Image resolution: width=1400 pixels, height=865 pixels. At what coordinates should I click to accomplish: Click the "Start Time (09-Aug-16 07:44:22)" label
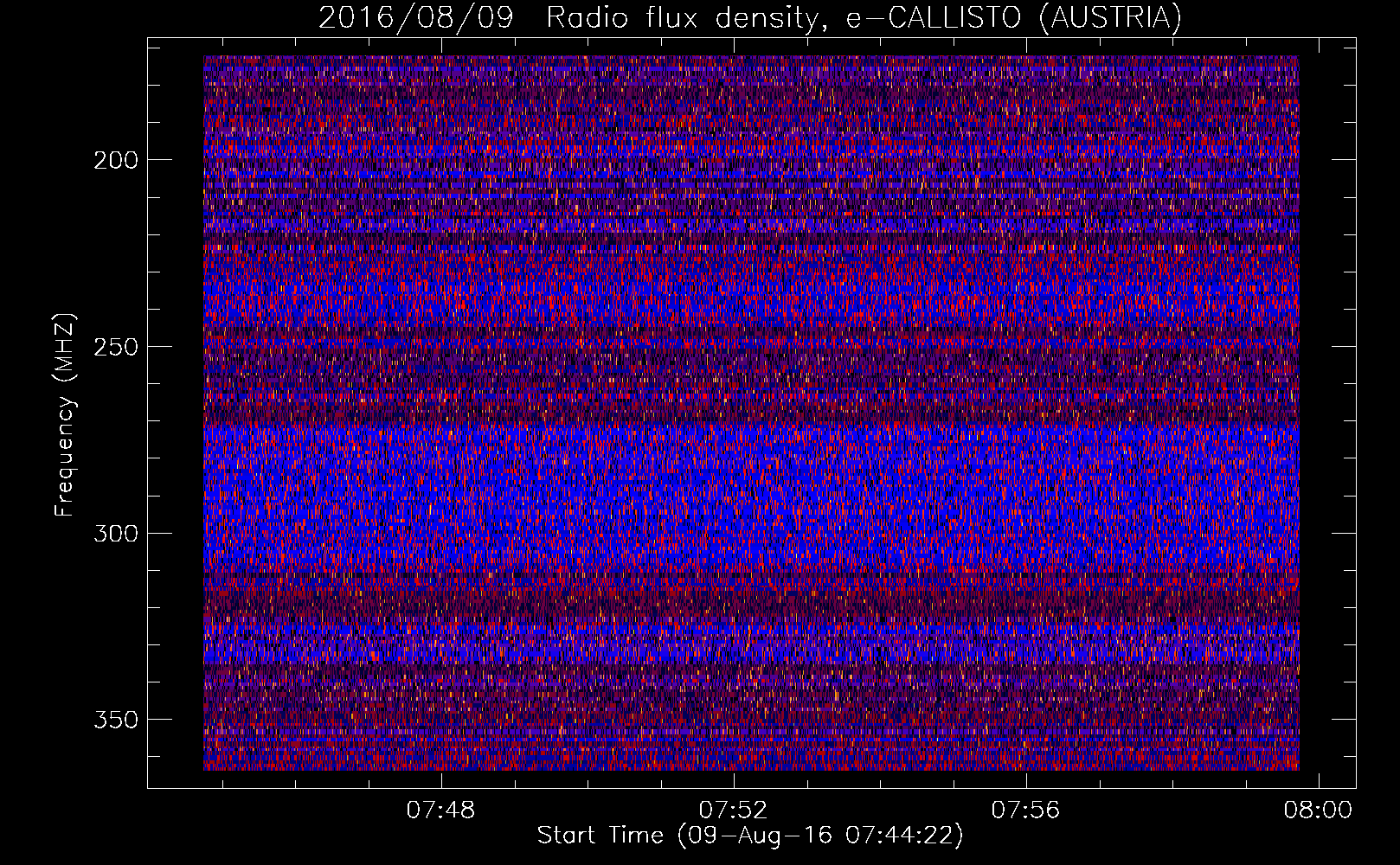pyautogui.click(x=750, y=836)
